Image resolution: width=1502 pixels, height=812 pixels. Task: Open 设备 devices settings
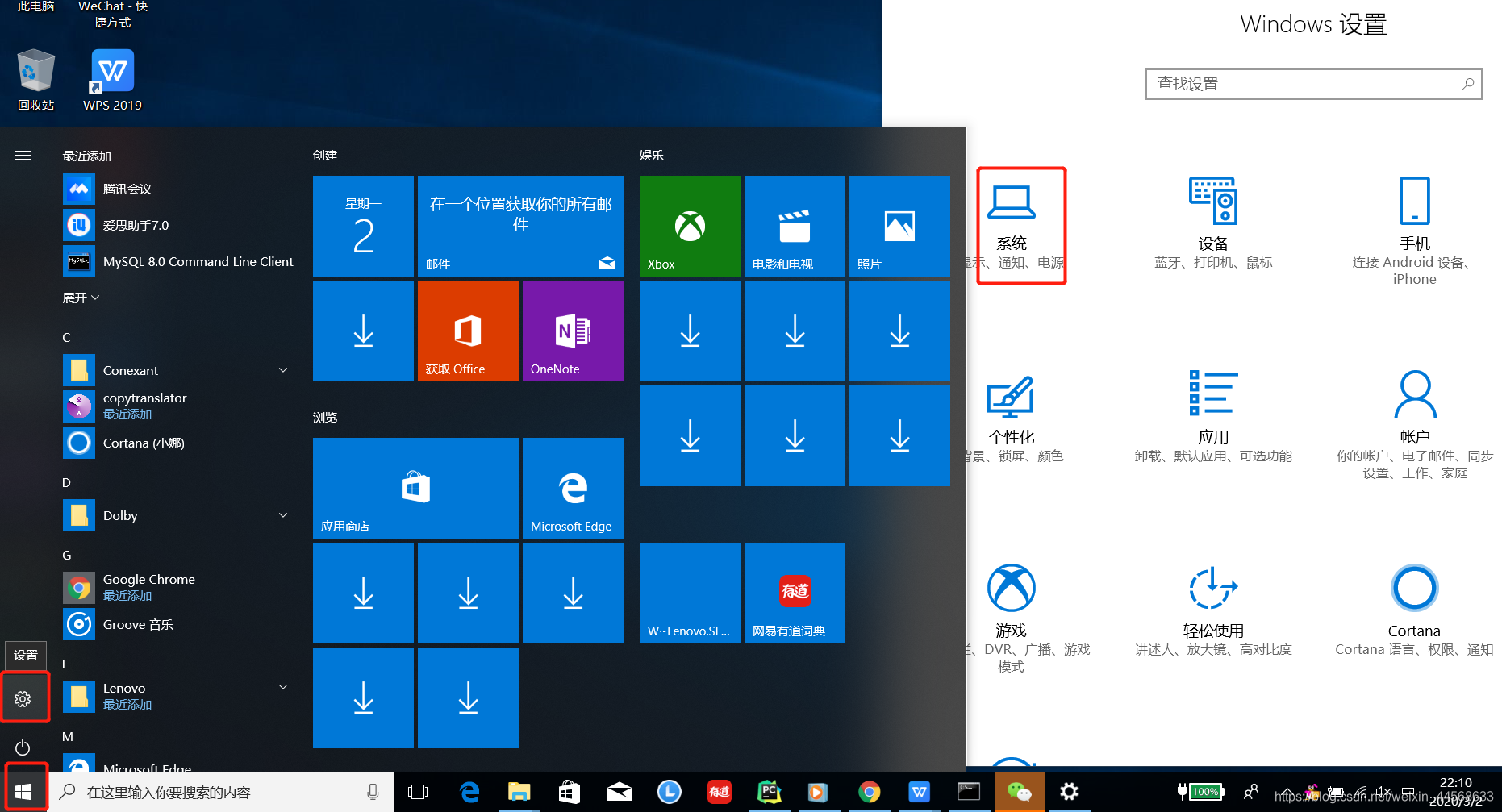tap(1213, 224)
